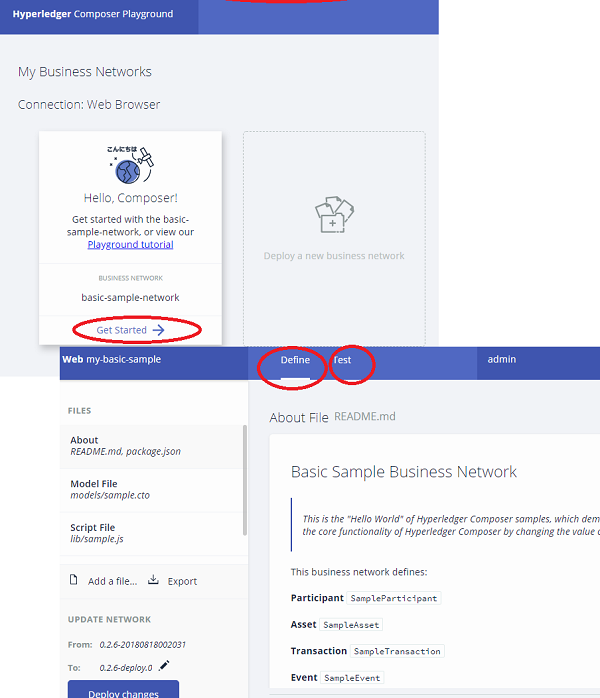
Task: Click the Export download icon
Action: 153,580
